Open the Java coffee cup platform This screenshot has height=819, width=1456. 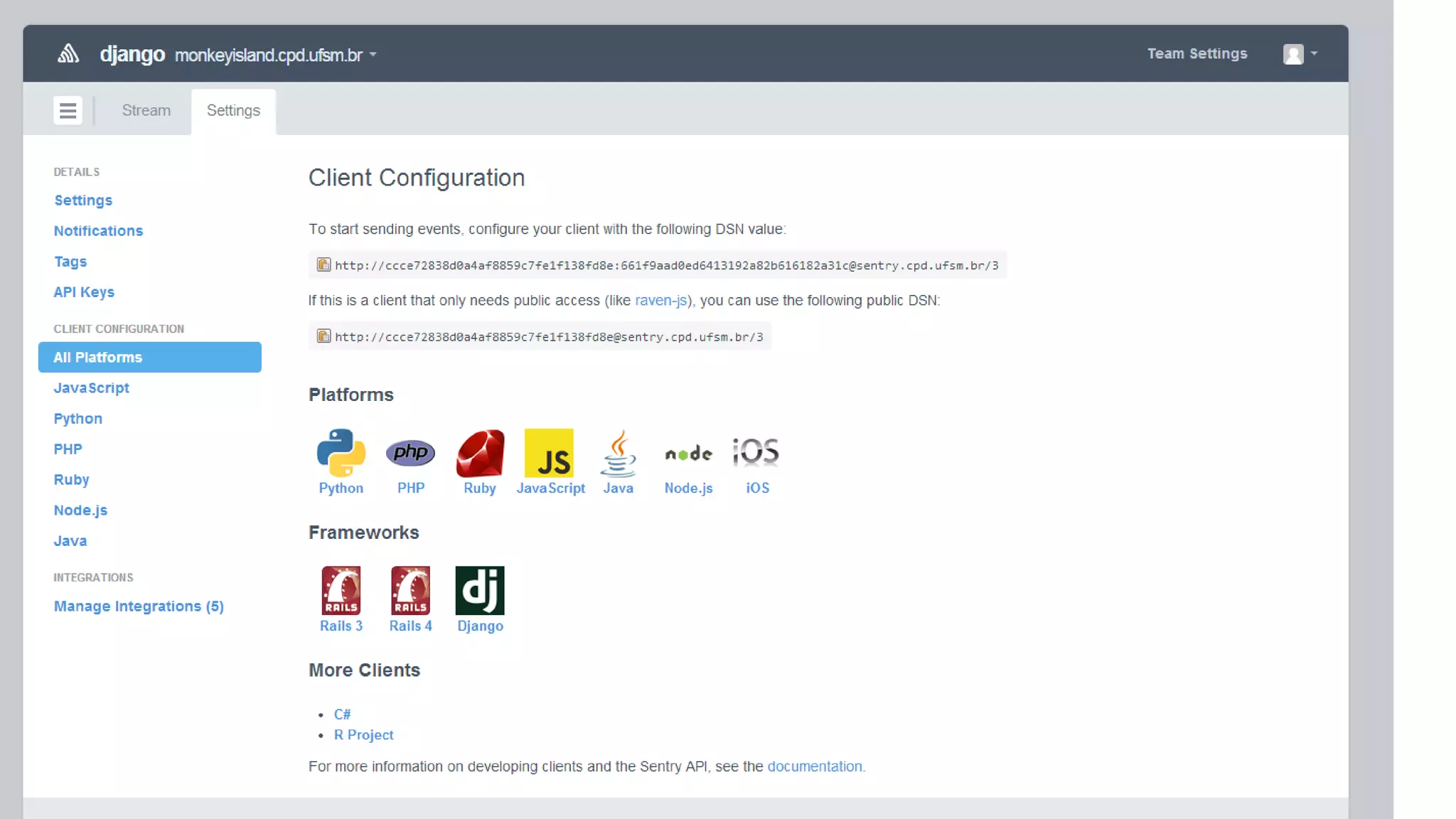pos(618,453)
